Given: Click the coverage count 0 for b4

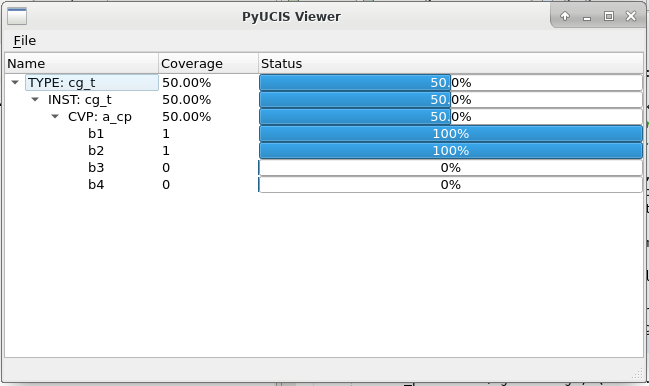Looking at the screenshot, I should [x=166, y=185].
